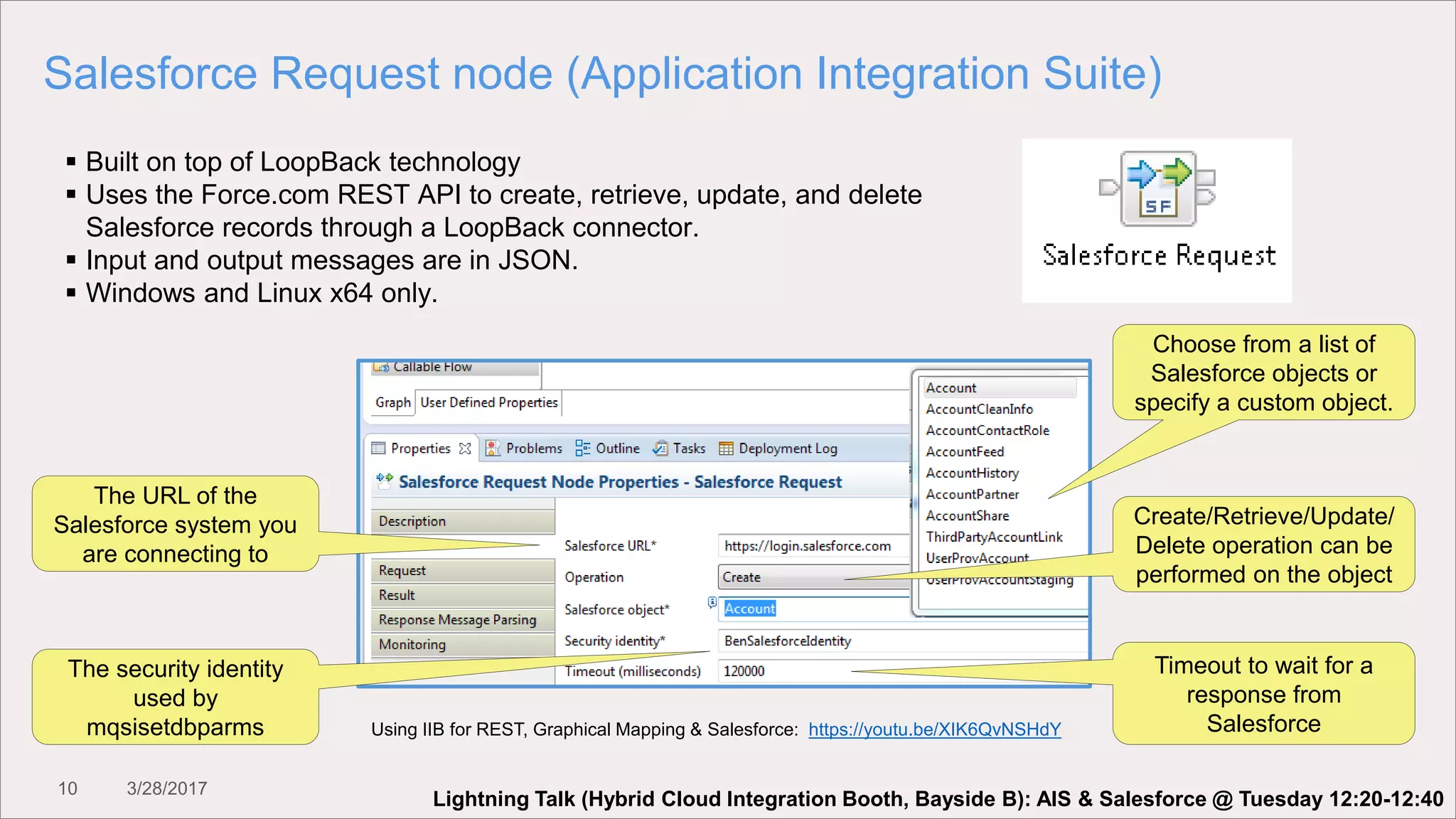1456x819 pixels.
Task: Select the Description properties section
Action: pyautogui.click(x=463, y=521)
